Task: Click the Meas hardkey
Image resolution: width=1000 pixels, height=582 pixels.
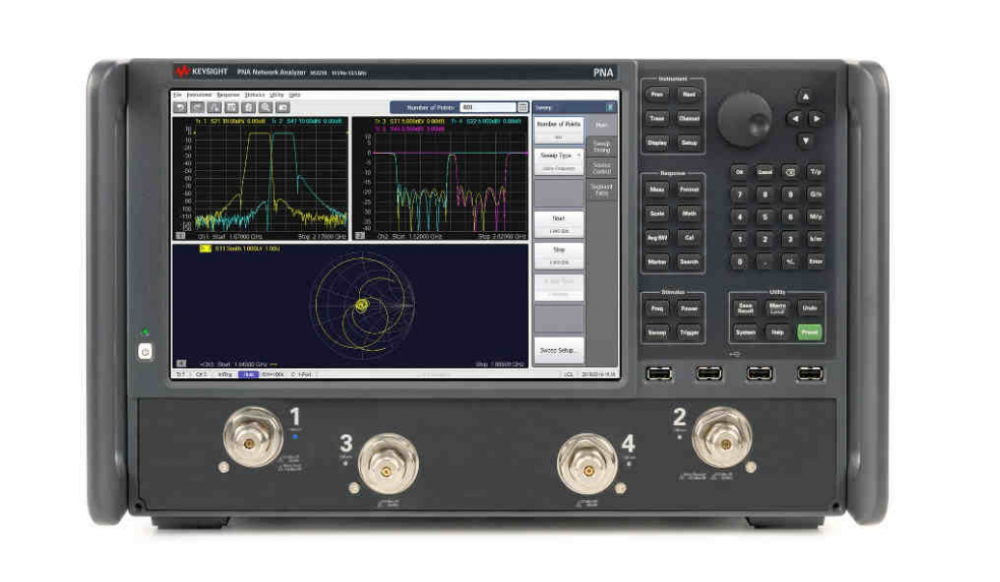Action: coord(657,189)
